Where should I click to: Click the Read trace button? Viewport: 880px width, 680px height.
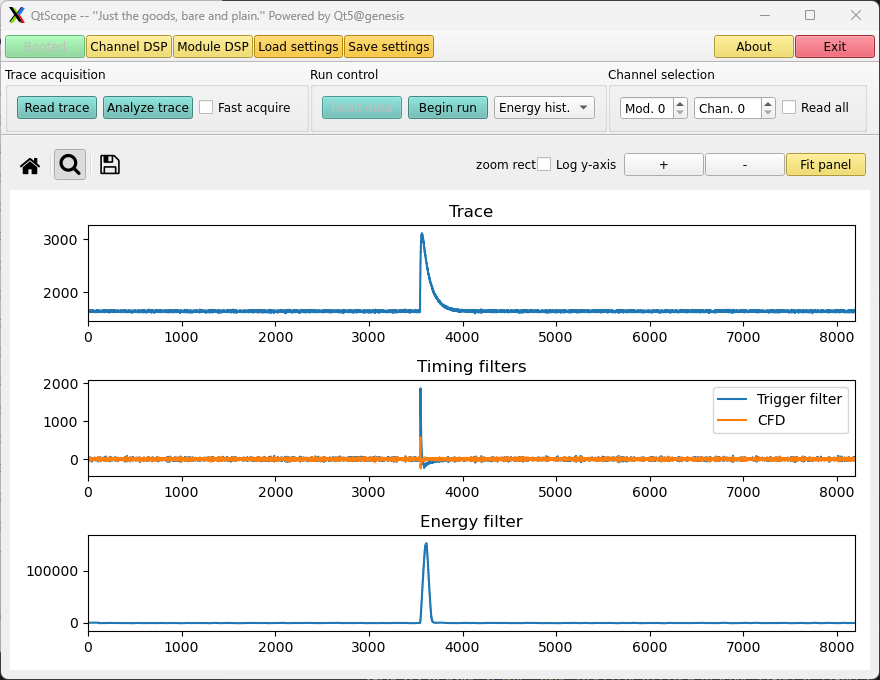pos(57,108)
